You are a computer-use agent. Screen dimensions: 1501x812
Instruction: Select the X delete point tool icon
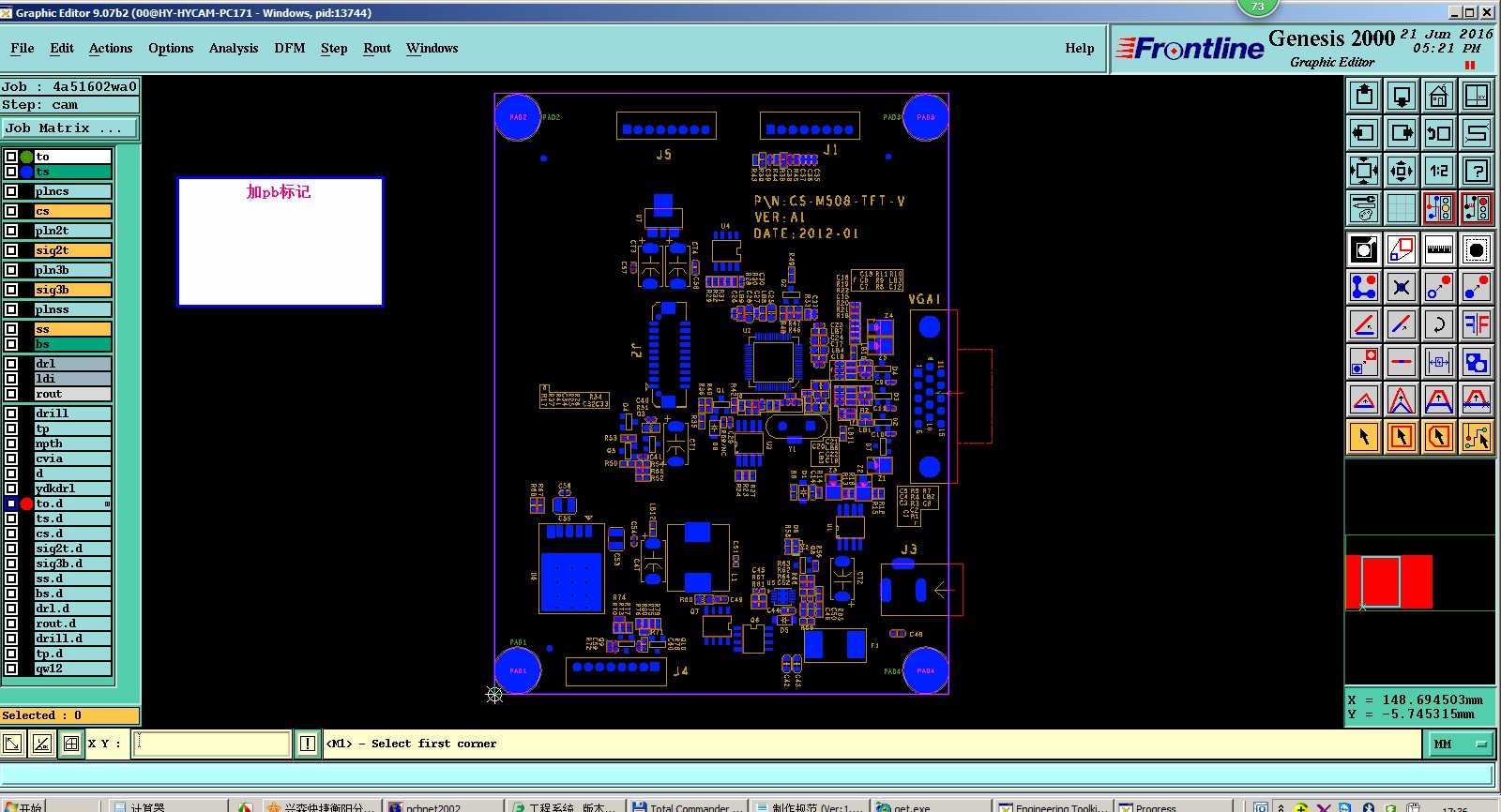[1402, 288]
